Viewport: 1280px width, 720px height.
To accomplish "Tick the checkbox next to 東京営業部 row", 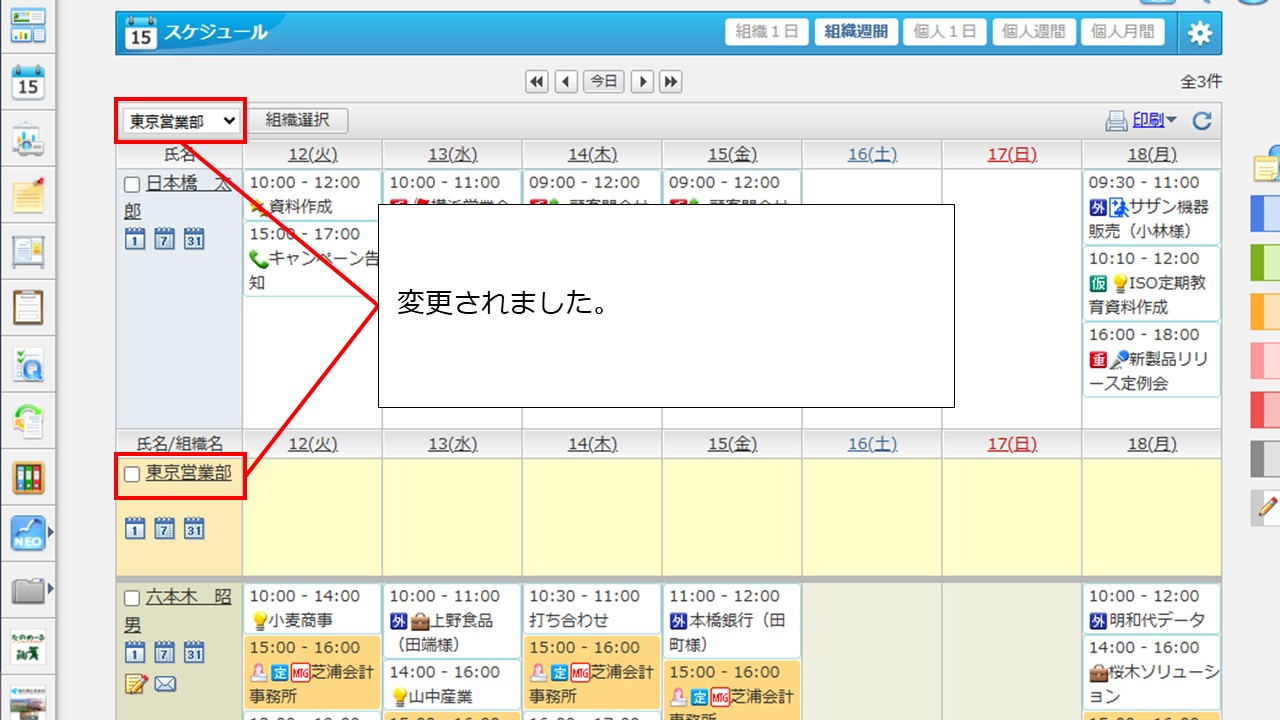I will coord(132,475).
